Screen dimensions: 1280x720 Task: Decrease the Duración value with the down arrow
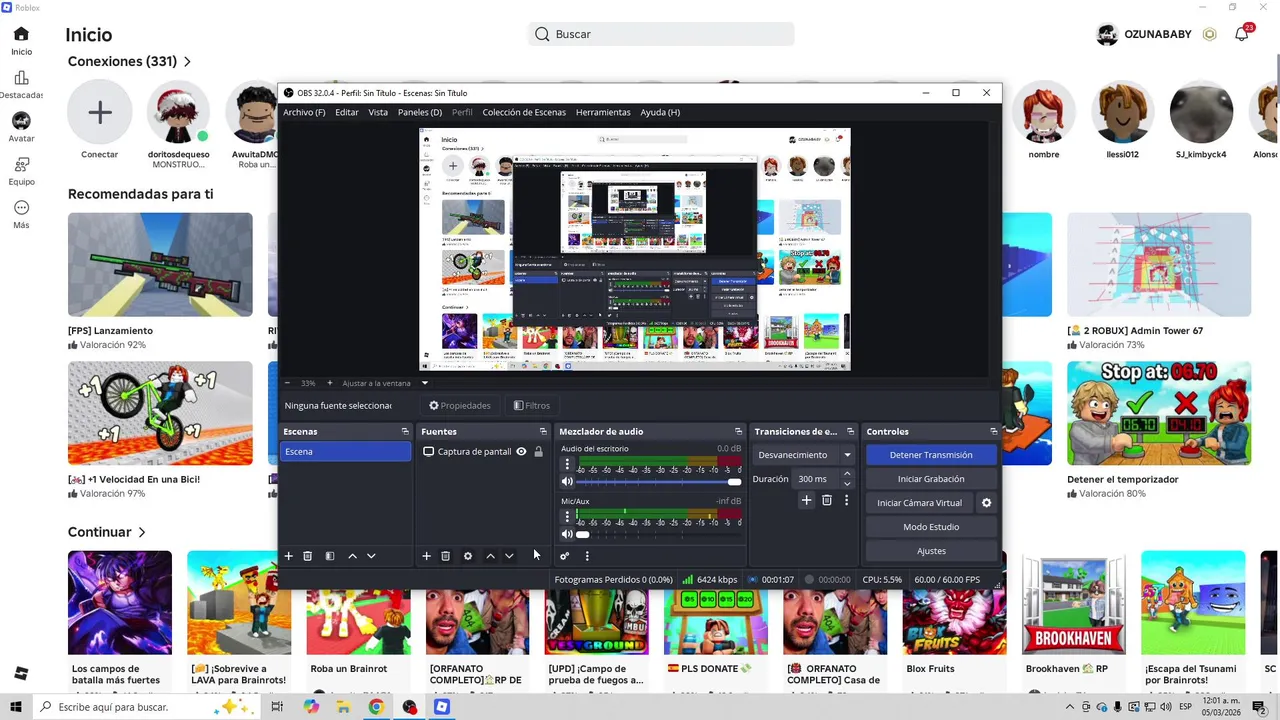tap(847, 484)
